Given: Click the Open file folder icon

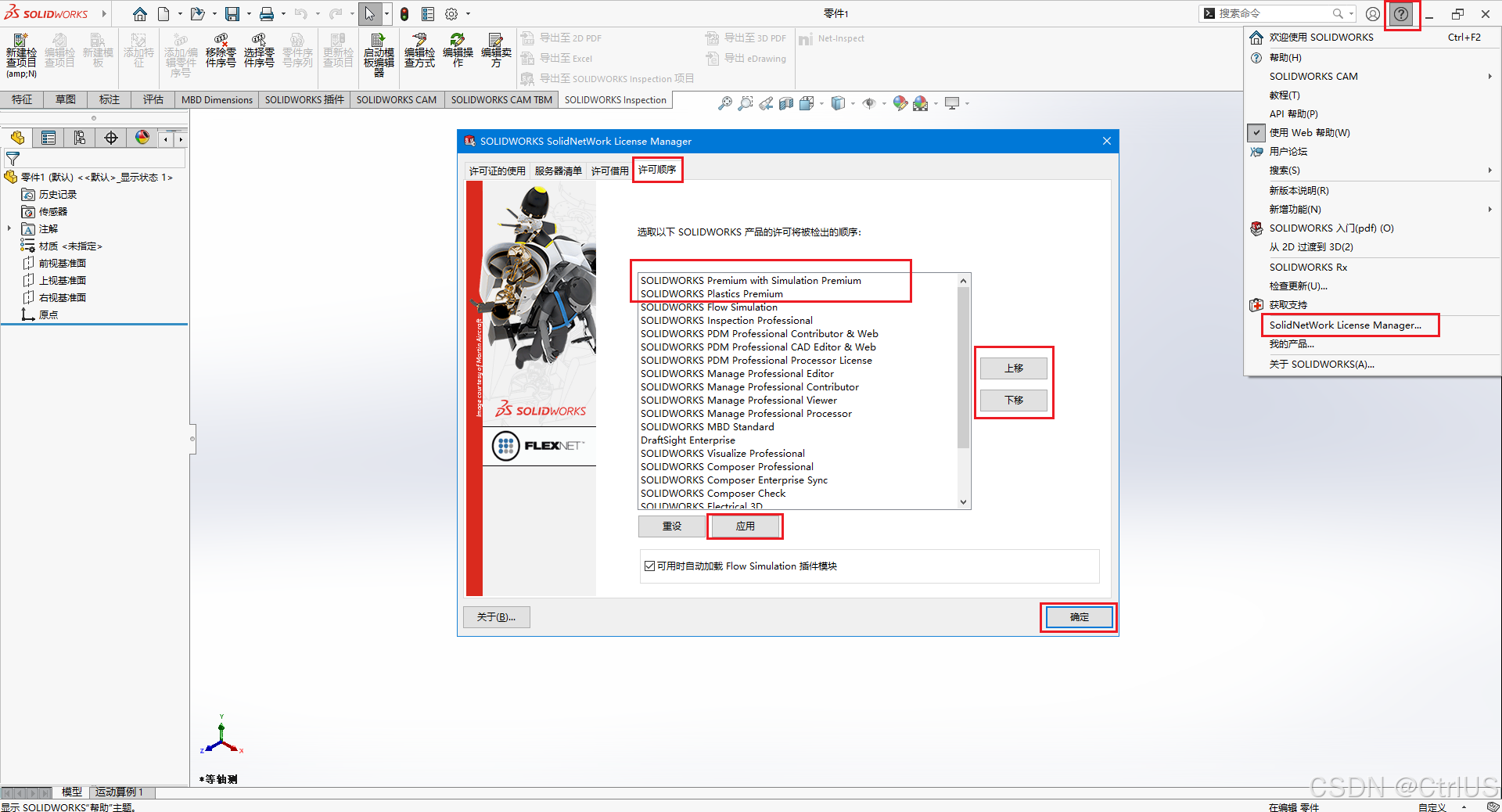Looking at the screenshot, I should [197, 14].
